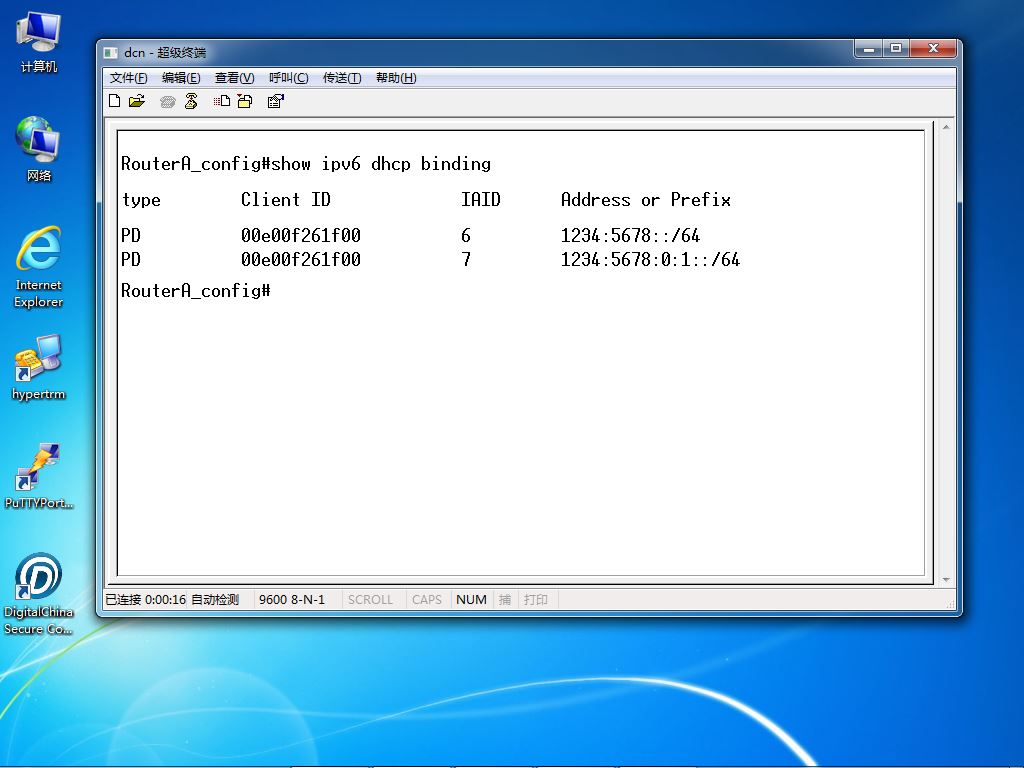Open the 文件(F) menu
Screen dimensions: 1024x768
(x=128, y=78)
